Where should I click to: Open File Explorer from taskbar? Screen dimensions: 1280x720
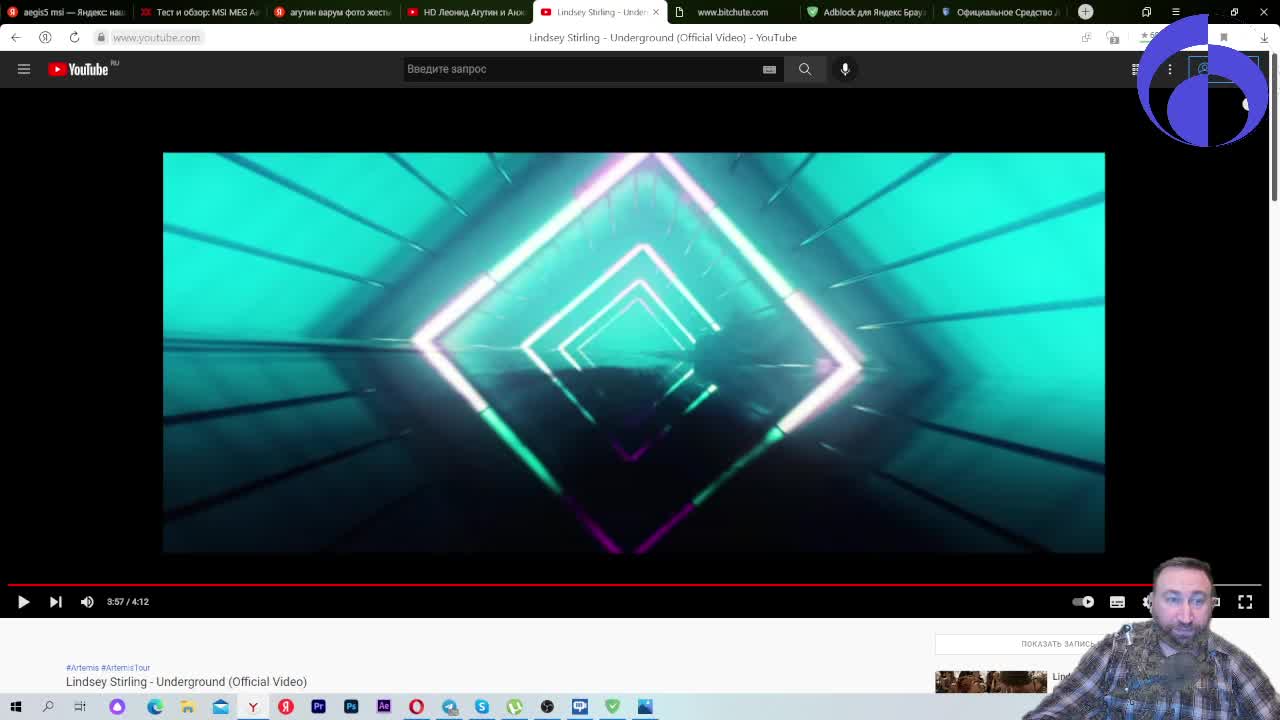point(187,707)
